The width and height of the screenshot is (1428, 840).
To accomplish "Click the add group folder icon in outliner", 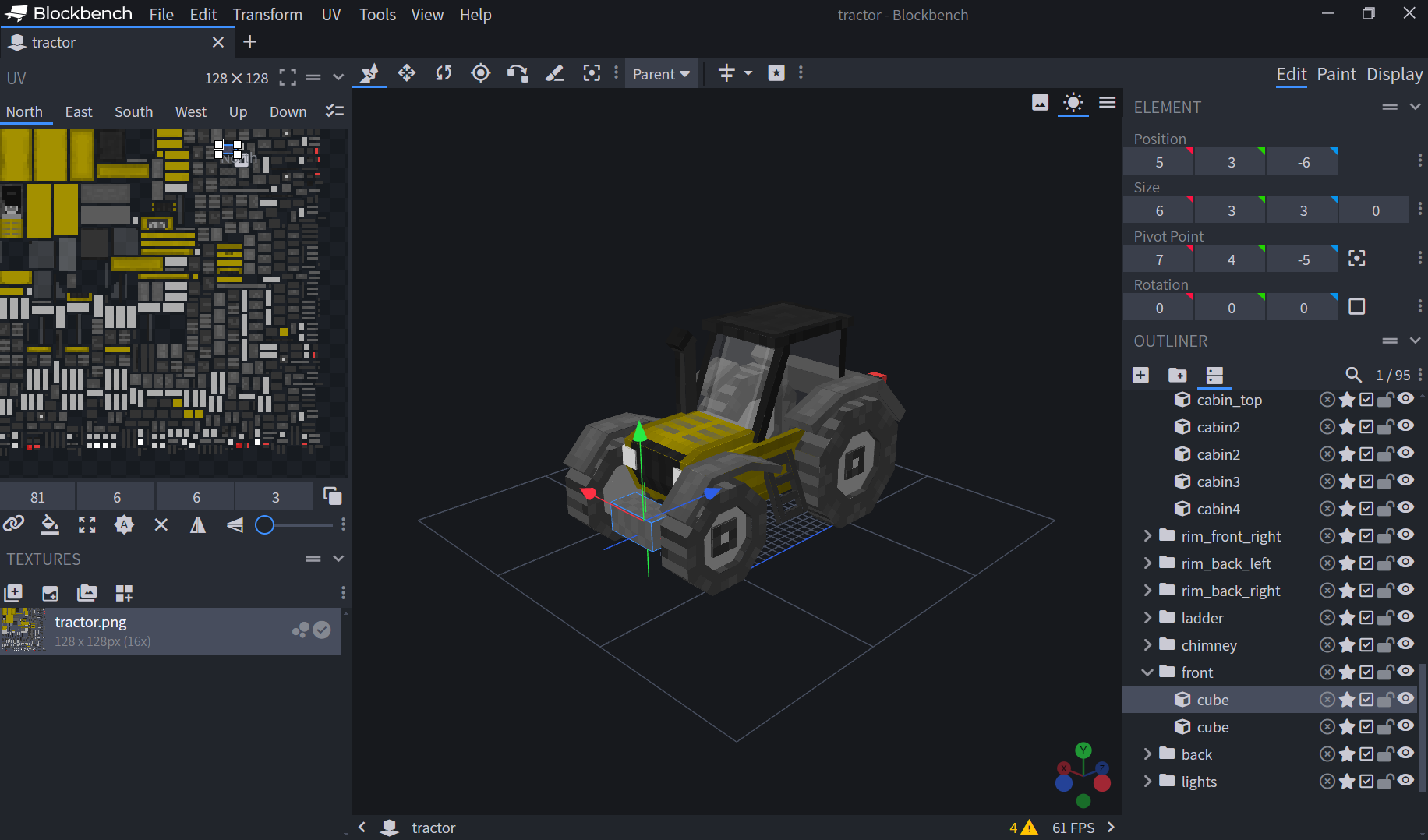I will [1178, 376].
